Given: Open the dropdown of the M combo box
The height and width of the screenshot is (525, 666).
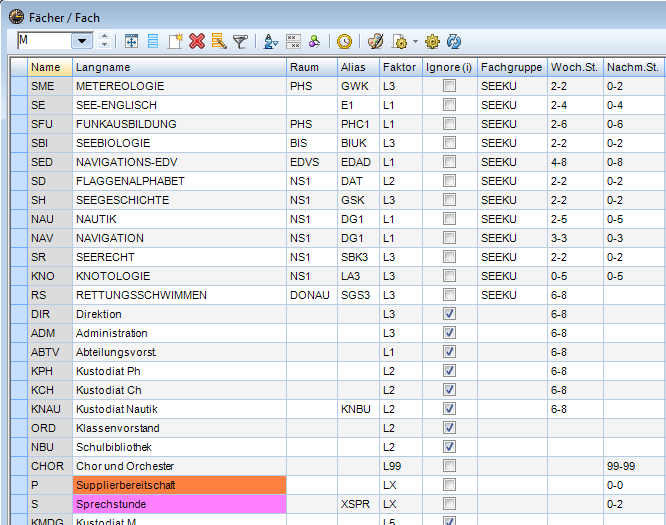Looking at the screenshot, I should [82, 41].
